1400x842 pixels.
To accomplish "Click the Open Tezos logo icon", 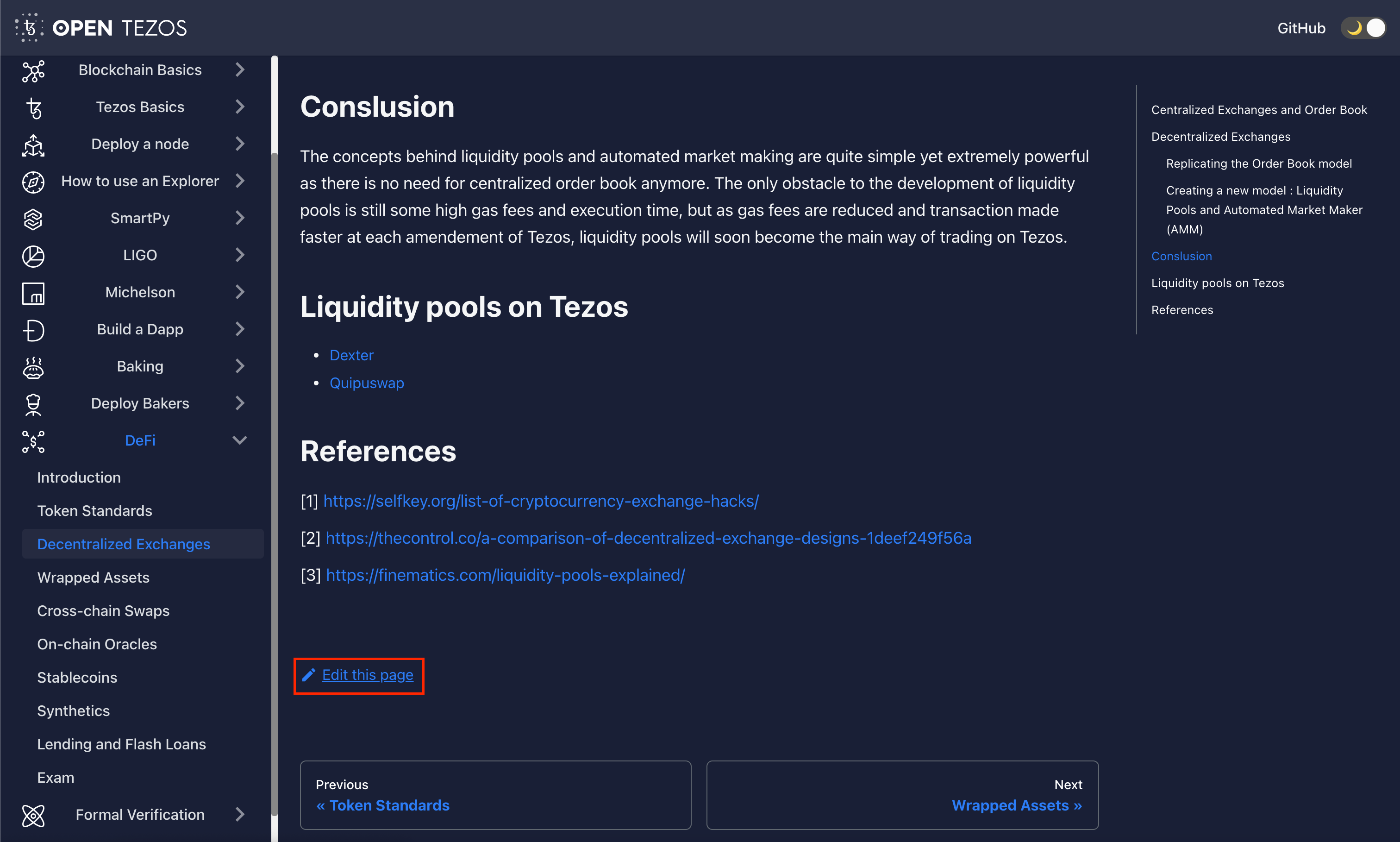I will (29, 28).
